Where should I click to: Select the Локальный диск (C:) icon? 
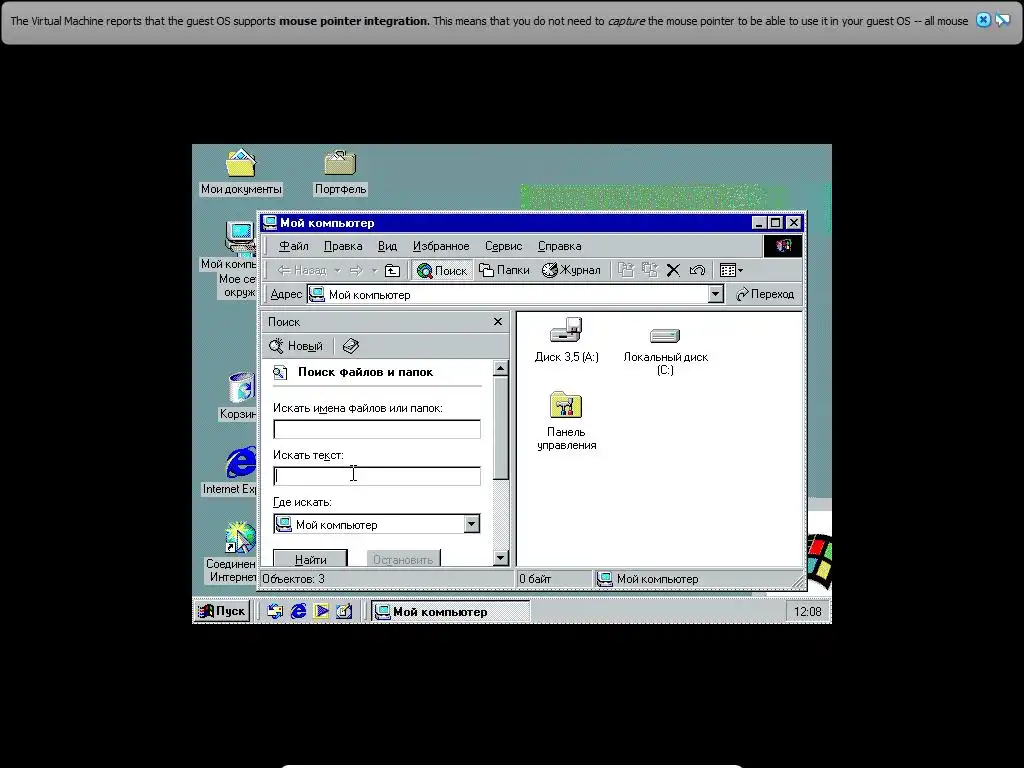pos(665,351)
